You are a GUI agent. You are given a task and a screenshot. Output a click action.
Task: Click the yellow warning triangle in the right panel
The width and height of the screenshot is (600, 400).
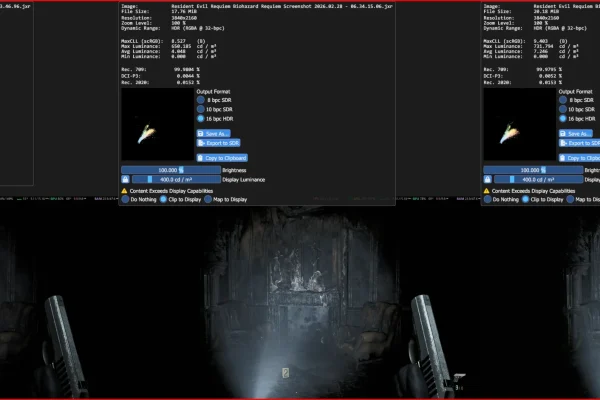pyautogui.click(x=486, y=191)
